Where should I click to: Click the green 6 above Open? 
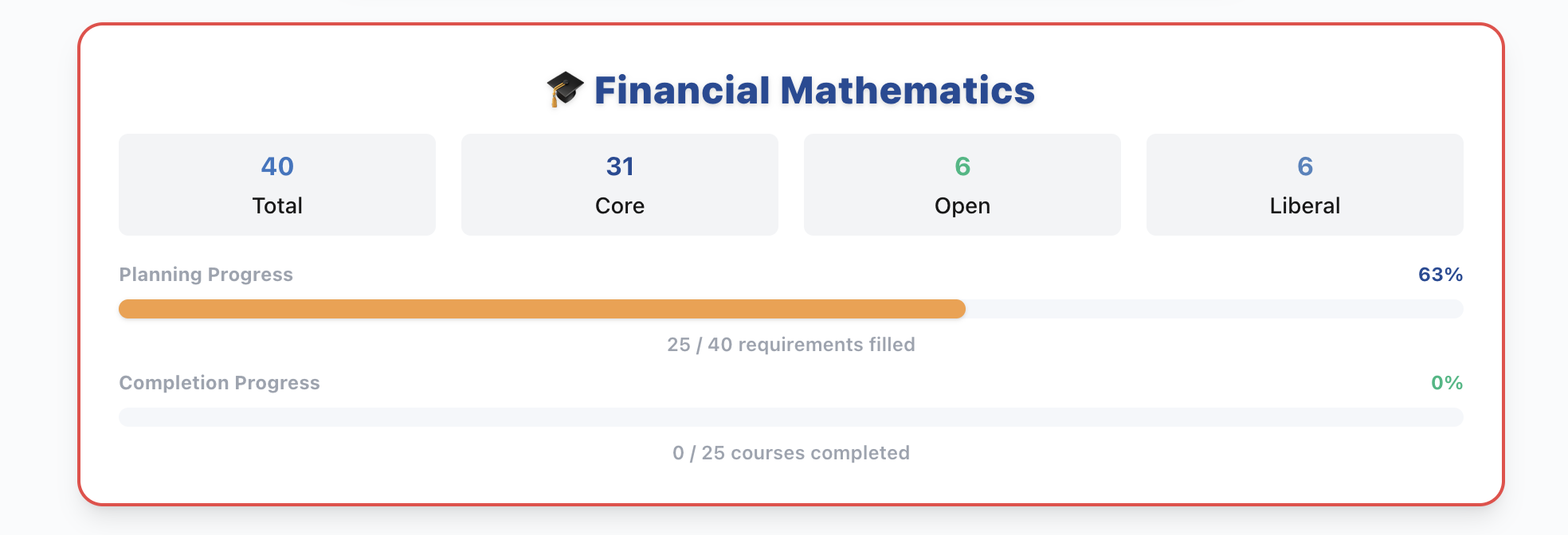click(962, 166)
